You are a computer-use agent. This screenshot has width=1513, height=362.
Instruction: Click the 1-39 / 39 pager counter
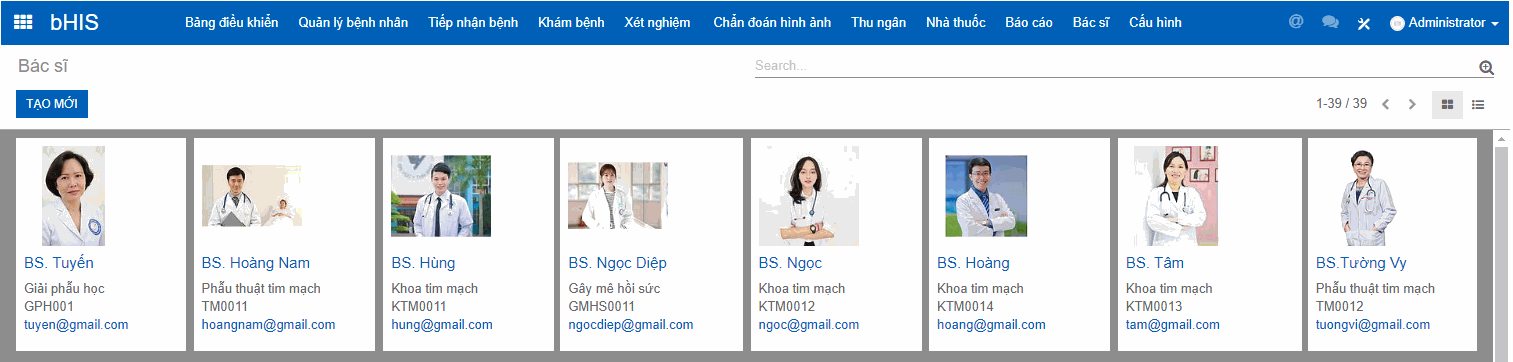(1341, 104)
